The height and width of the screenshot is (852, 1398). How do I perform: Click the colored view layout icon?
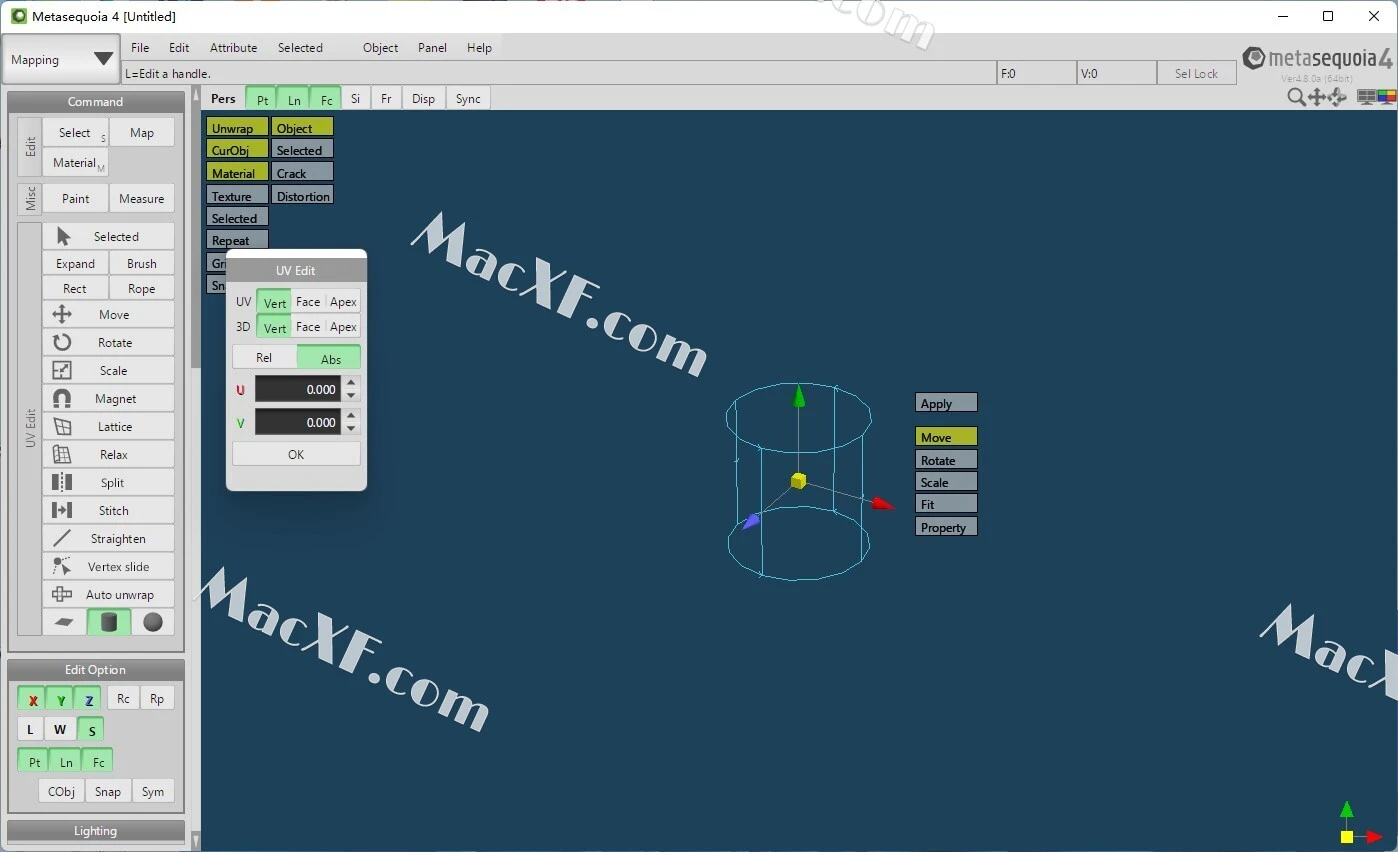tap(1386, 97)
